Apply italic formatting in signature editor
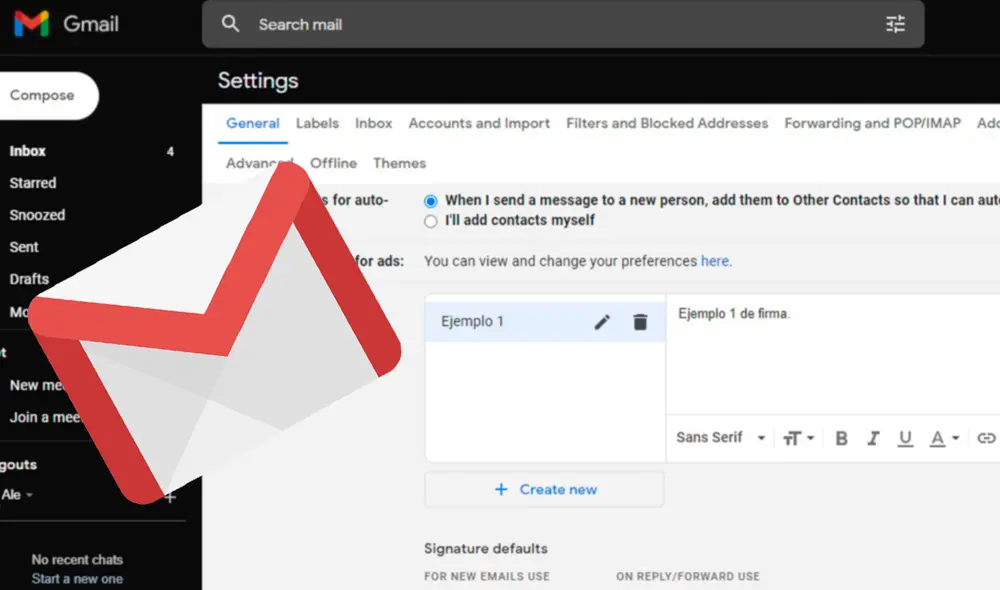Image resolution: width=1000 pixels, height=590 pixels. [x=873, y=438]
